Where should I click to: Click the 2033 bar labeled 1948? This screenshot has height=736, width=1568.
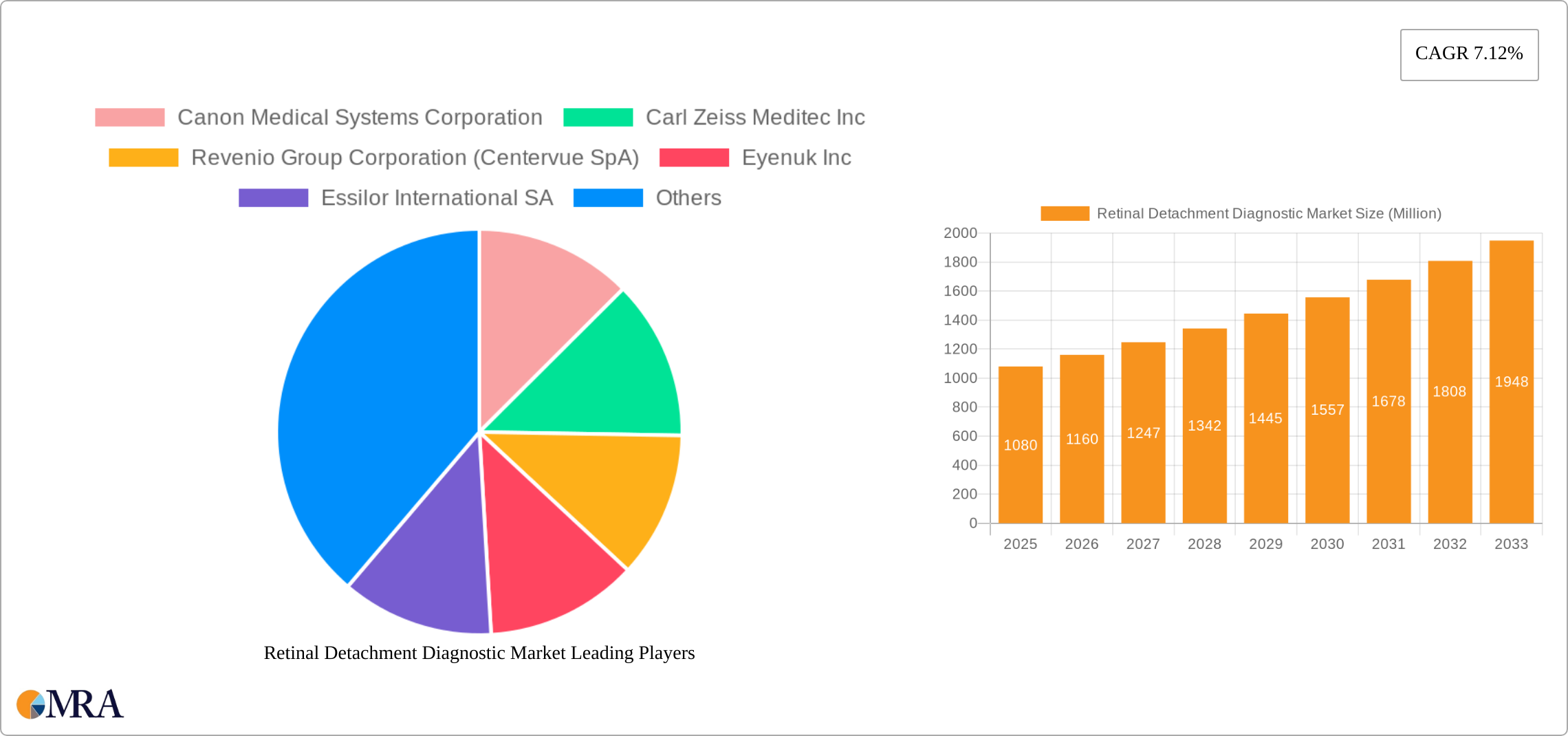pyautogui.click(x=1512, y=382)
